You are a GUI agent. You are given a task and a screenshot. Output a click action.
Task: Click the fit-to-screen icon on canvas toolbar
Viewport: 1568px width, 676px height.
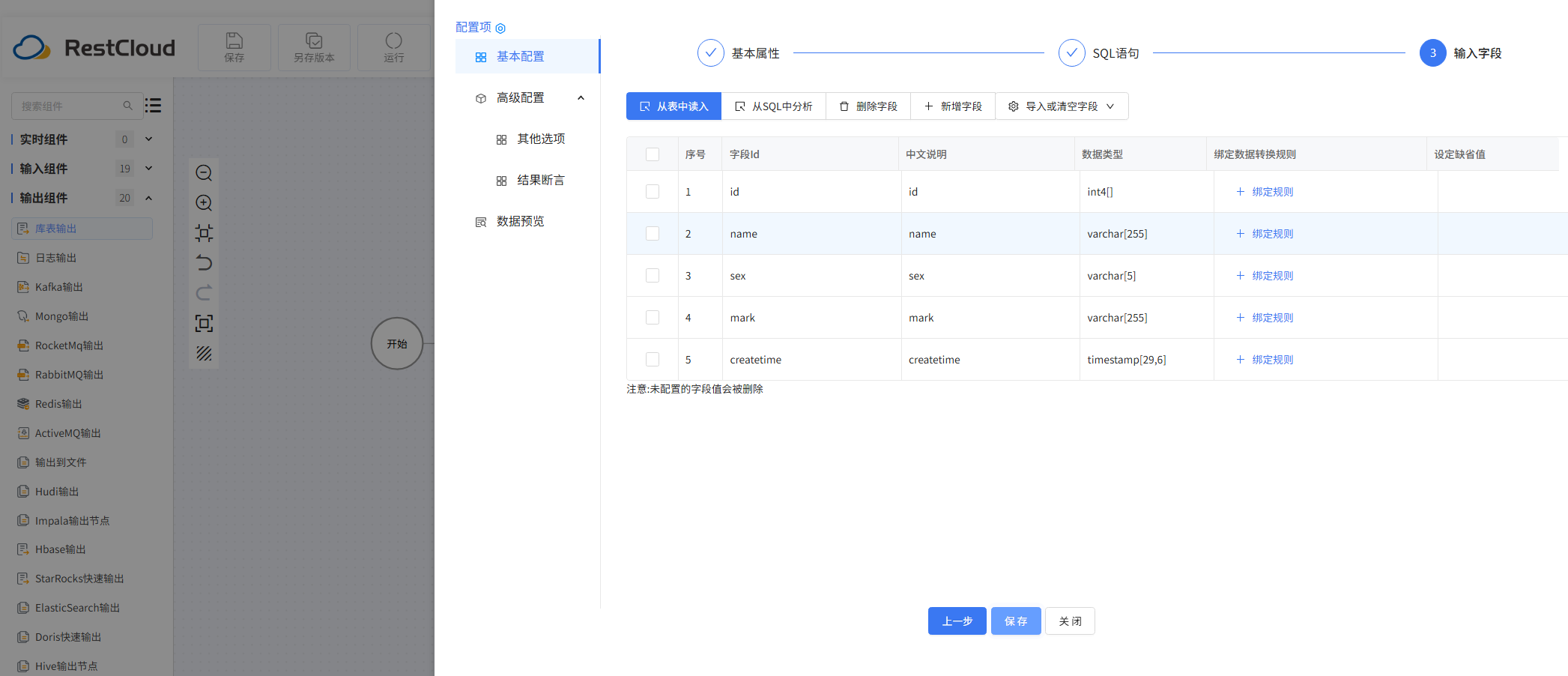204,323
